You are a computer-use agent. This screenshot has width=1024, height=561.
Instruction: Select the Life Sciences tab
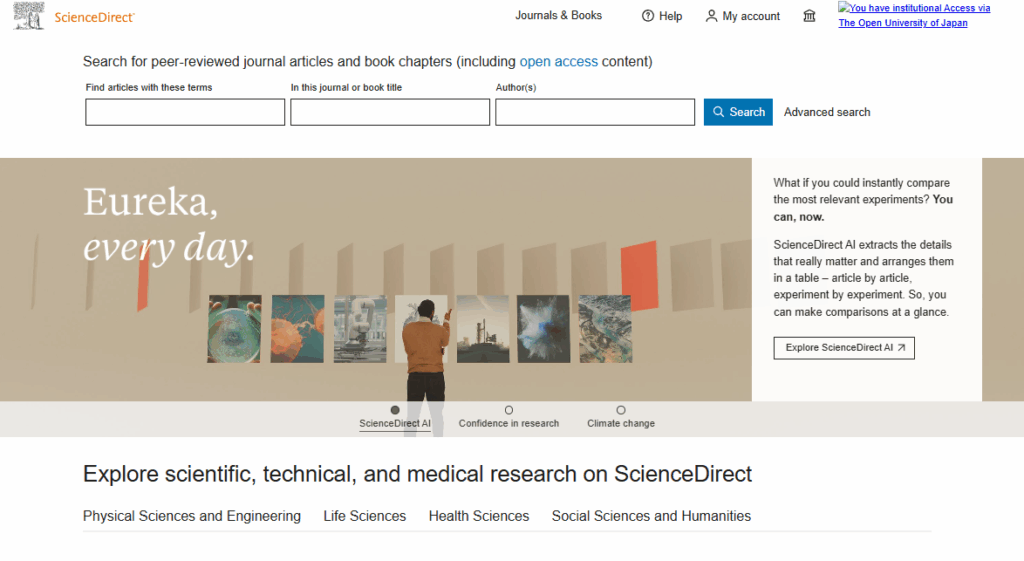pyautogui.click(x=364, y=516)
